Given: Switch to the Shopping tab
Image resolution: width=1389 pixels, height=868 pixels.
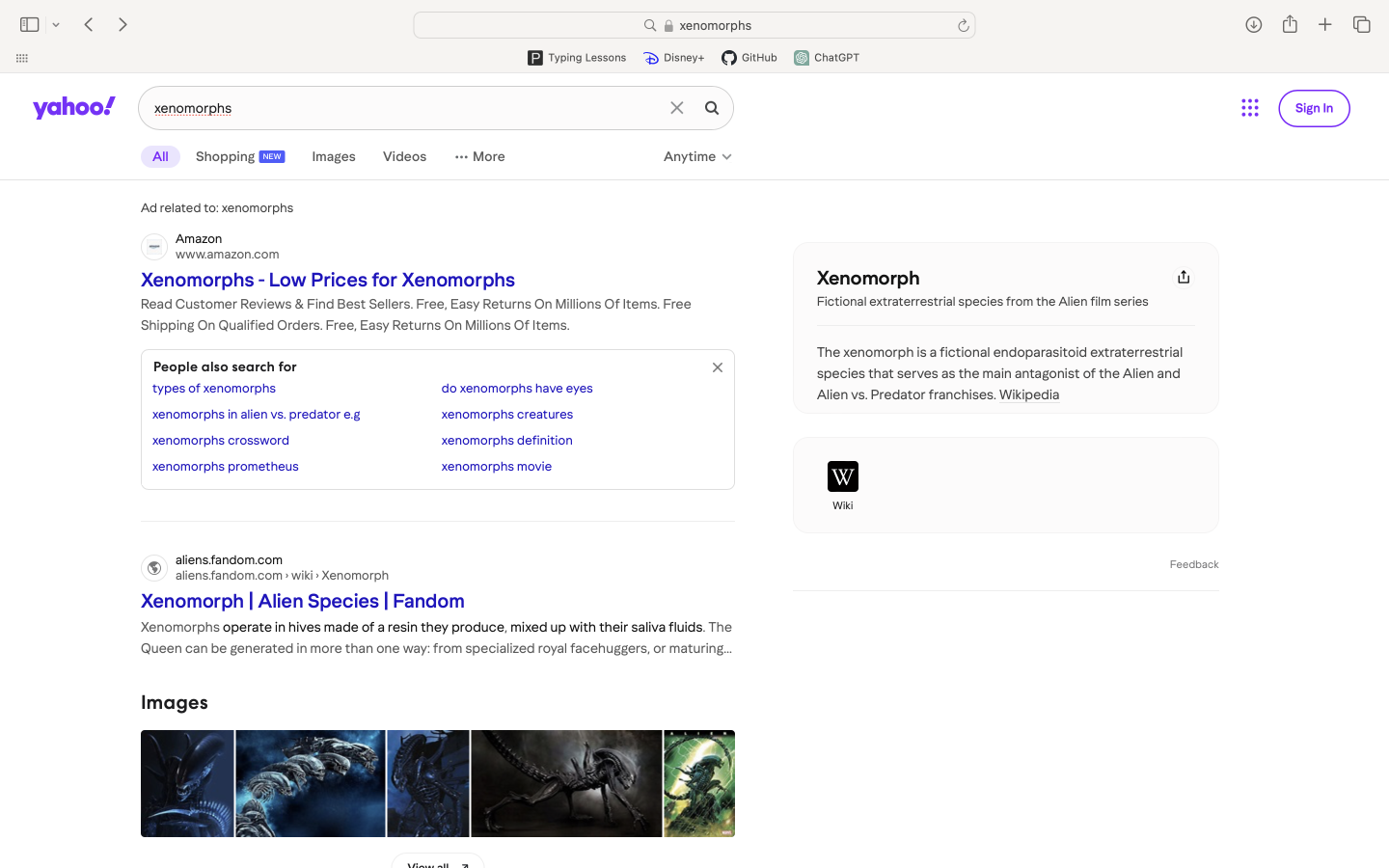Looking at the screenshot, I should point(240,156).
